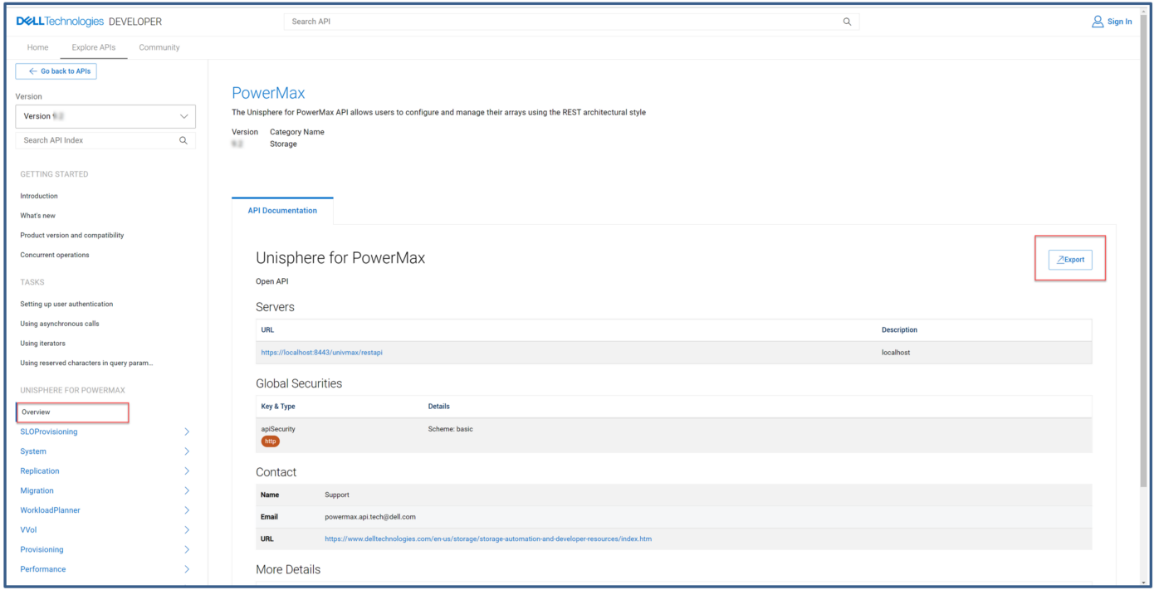Select Overview in the sidebar

(36, 412)
